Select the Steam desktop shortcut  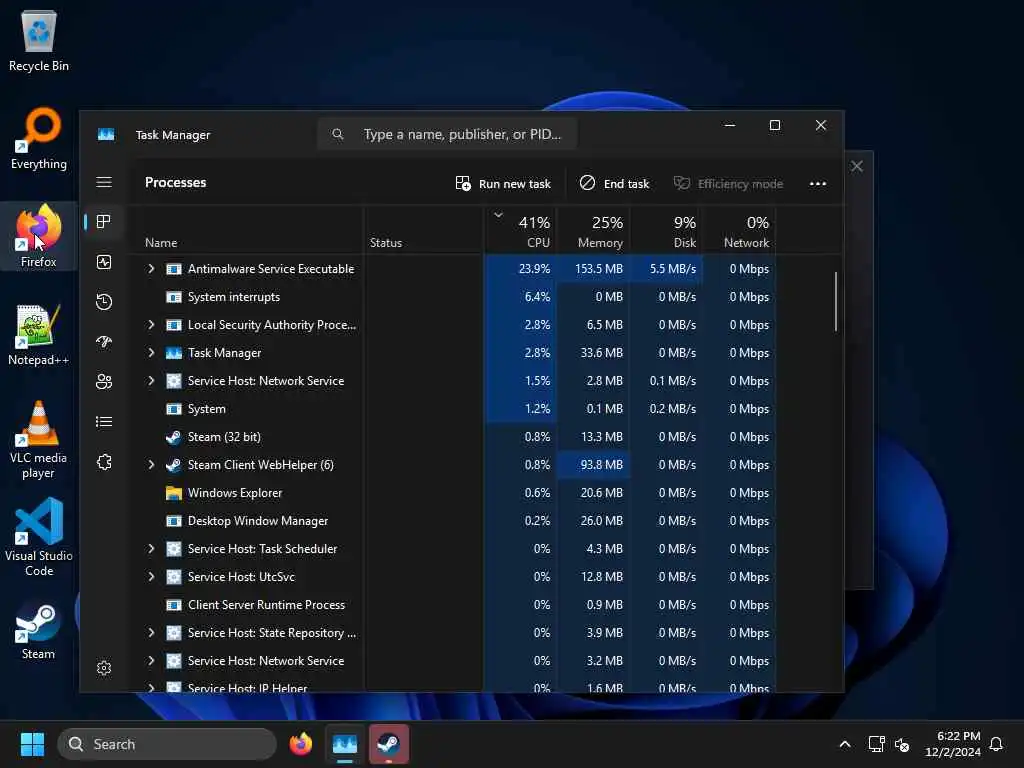point(39,630)
